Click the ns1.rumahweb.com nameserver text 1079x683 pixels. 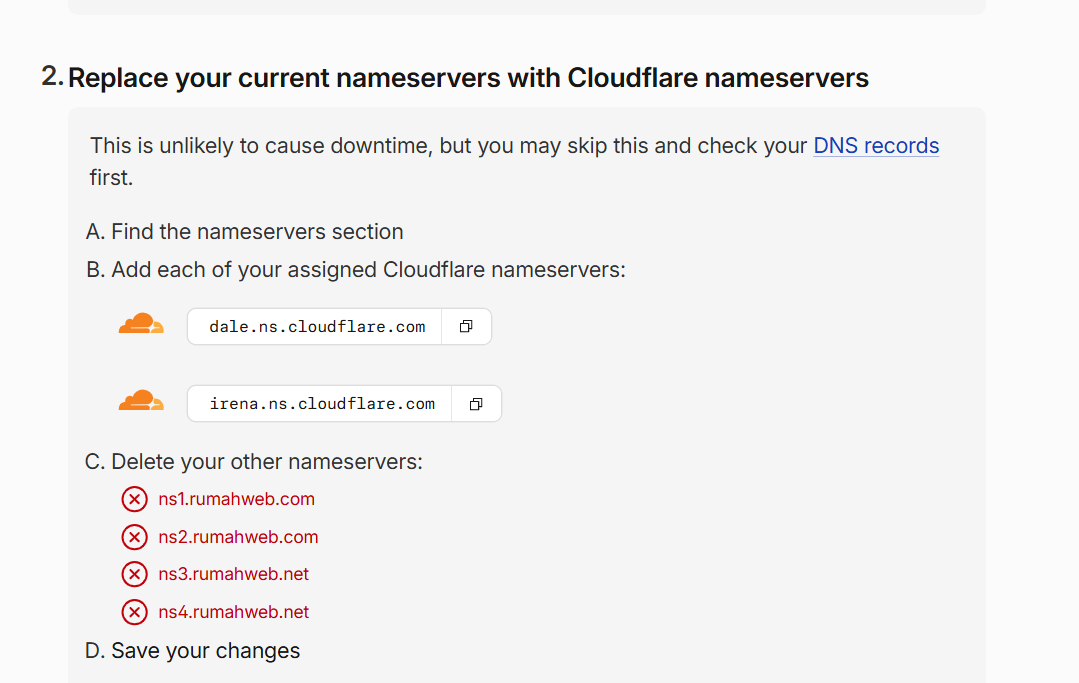pos(236,499)
